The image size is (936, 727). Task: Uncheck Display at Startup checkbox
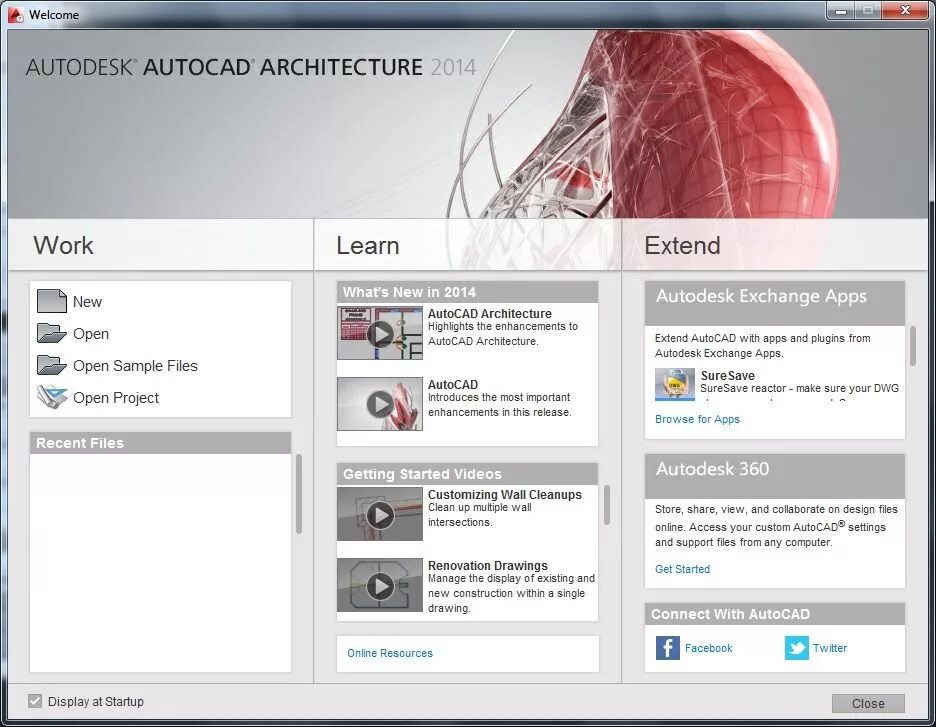pyautogui.click(x=35, y=701)
